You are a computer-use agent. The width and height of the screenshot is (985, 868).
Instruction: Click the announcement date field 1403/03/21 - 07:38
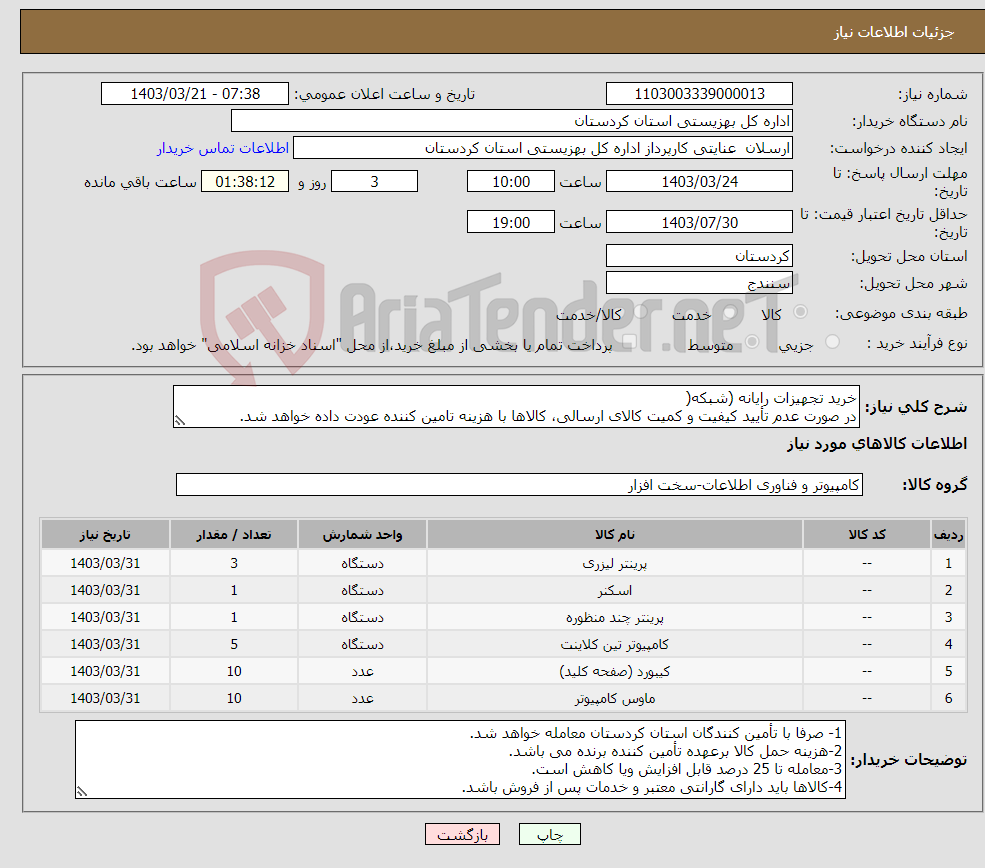[195, 94]
